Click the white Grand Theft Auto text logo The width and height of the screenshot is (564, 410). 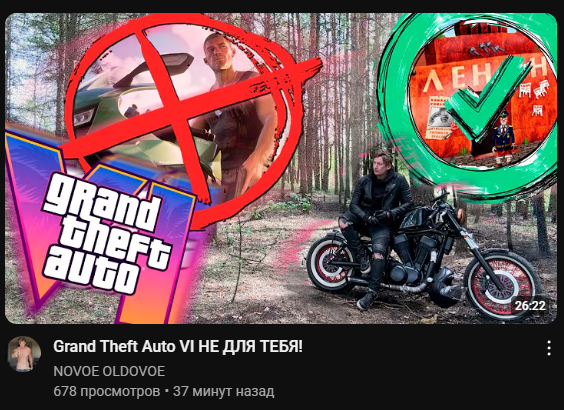(106, 233)
